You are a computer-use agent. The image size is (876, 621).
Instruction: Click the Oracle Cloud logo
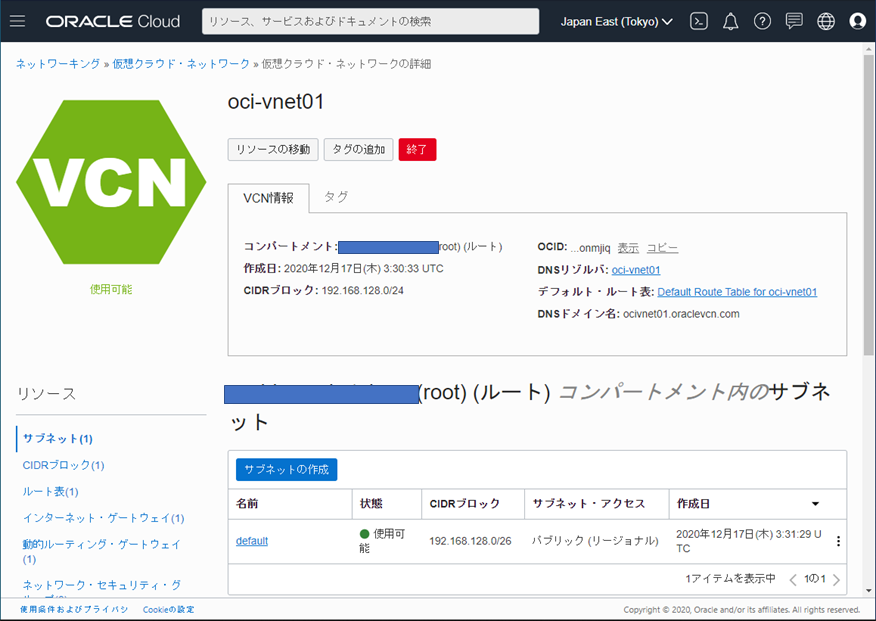113,21
